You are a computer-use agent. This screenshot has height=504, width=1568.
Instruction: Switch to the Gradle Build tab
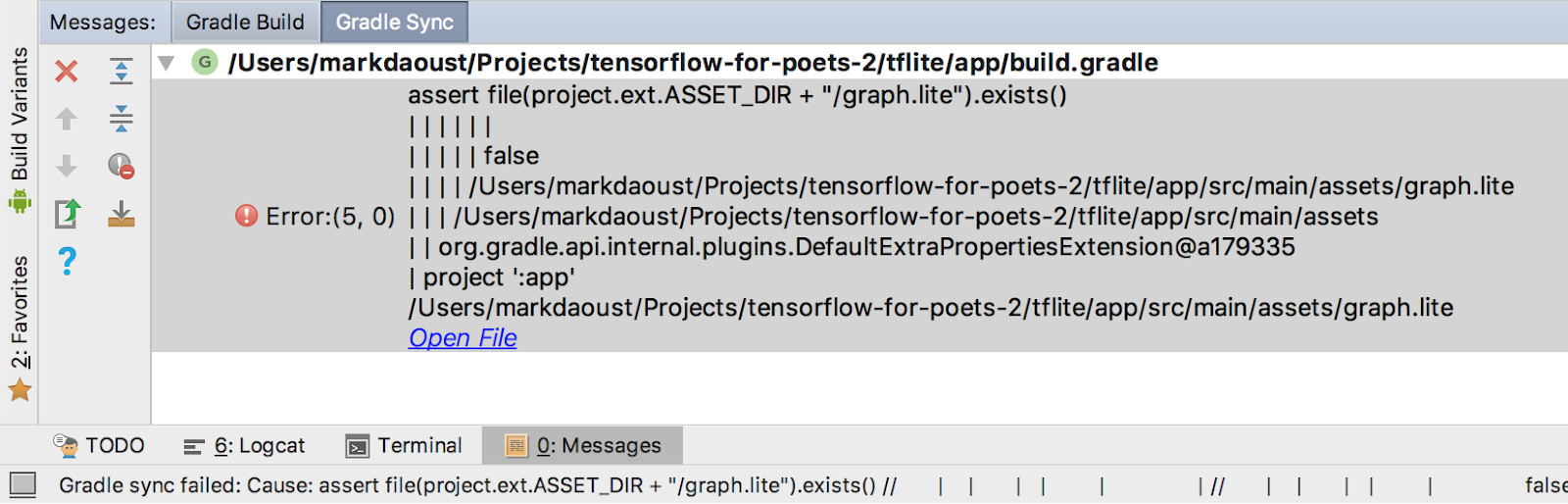coord(245,22)
